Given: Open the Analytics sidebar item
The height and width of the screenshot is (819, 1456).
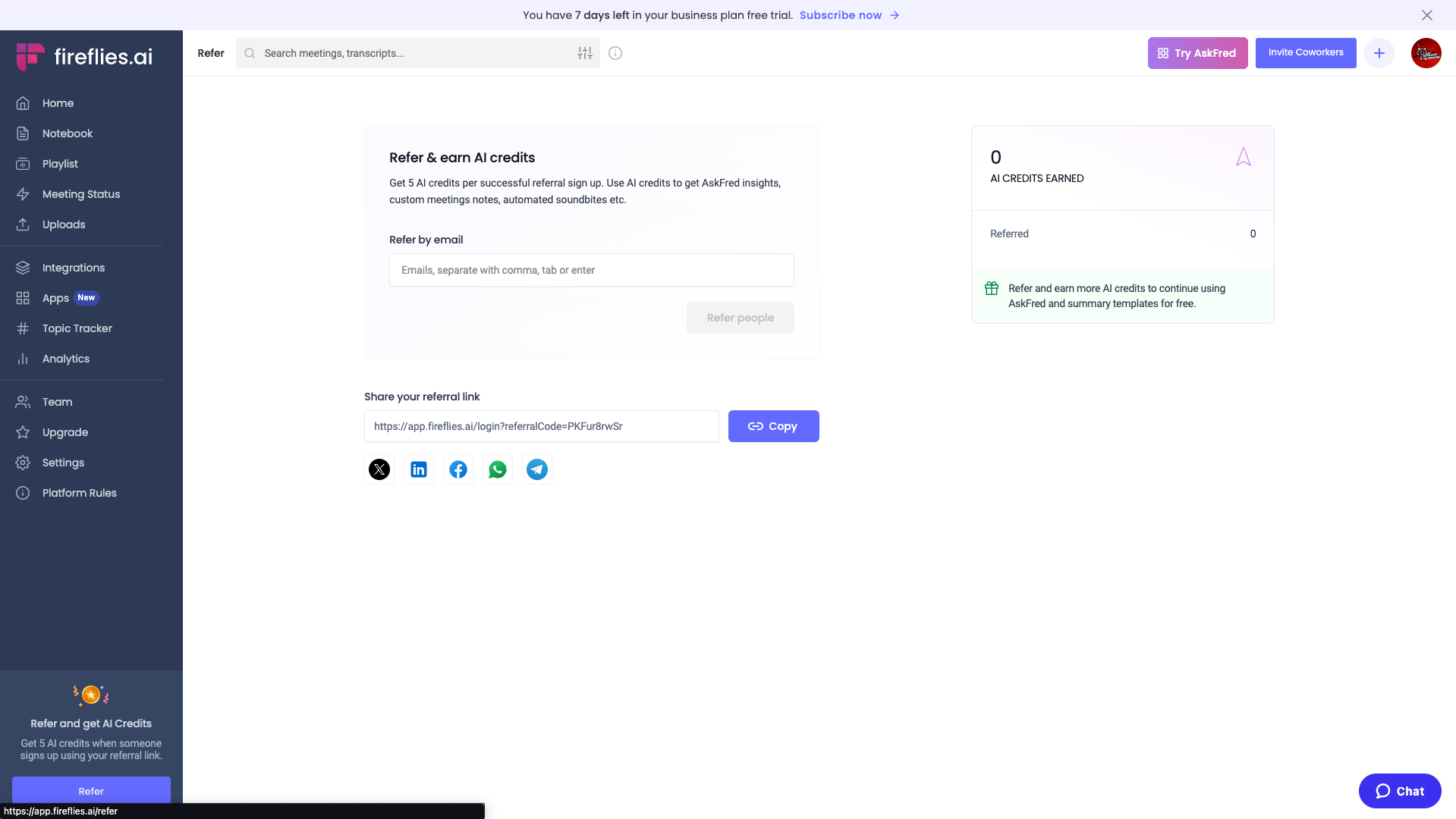Looking at the screenshot, I should [66, 359].
